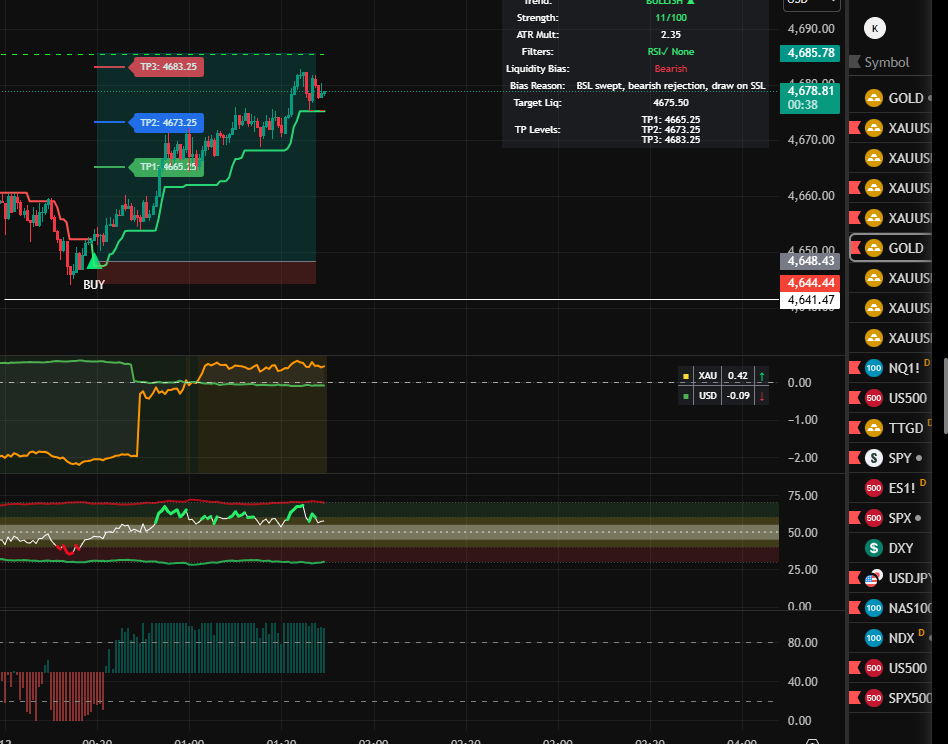Select the SPX symbol row in watchlist
The image size is (948, 744).
(901, 518)
